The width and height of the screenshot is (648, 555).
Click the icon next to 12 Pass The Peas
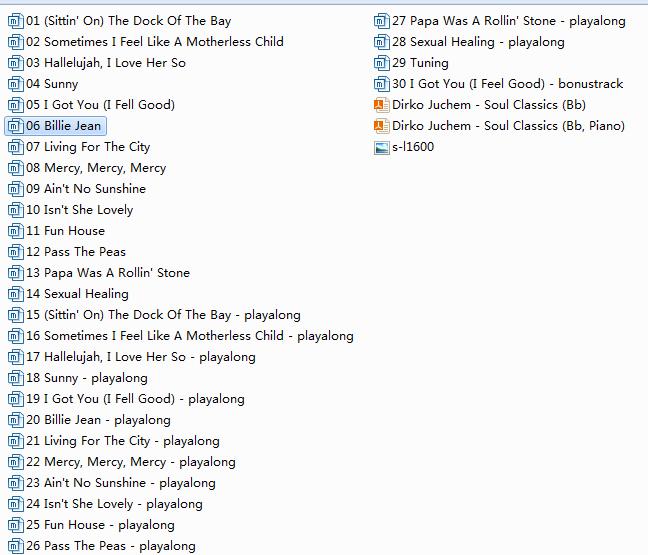tap(16, 252)
